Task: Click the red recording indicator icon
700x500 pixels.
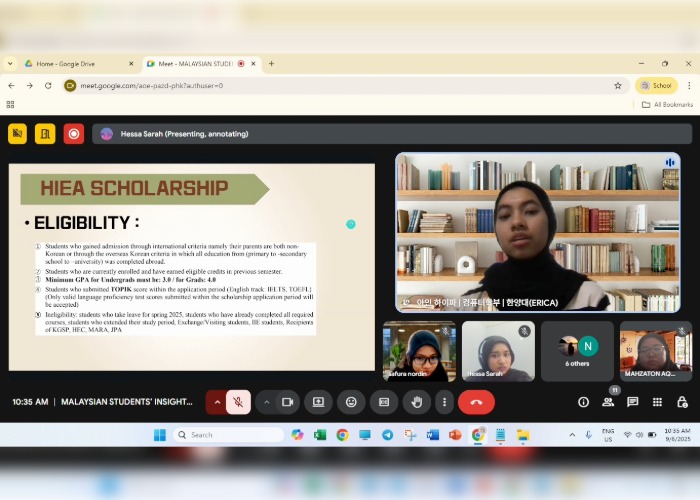Action: pyautogui.click(x=73, y=133)
